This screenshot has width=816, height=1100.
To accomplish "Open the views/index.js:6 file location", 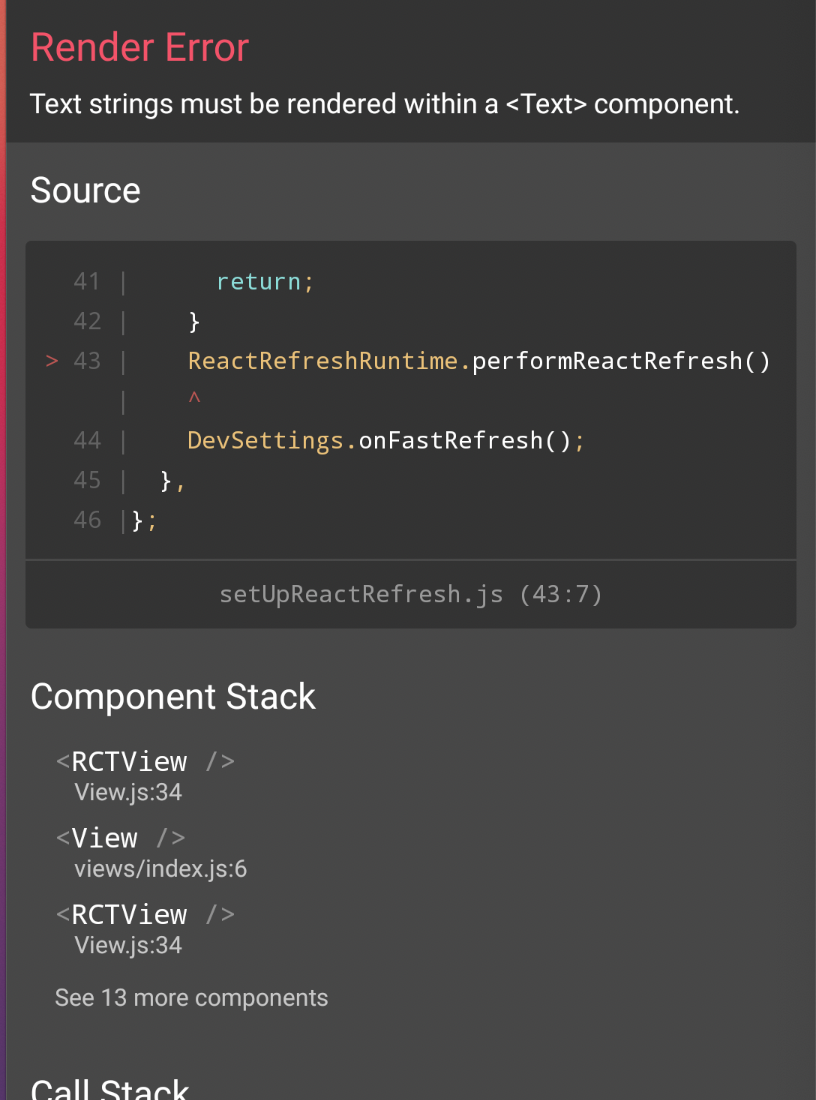I will click(x=160, y=869).
